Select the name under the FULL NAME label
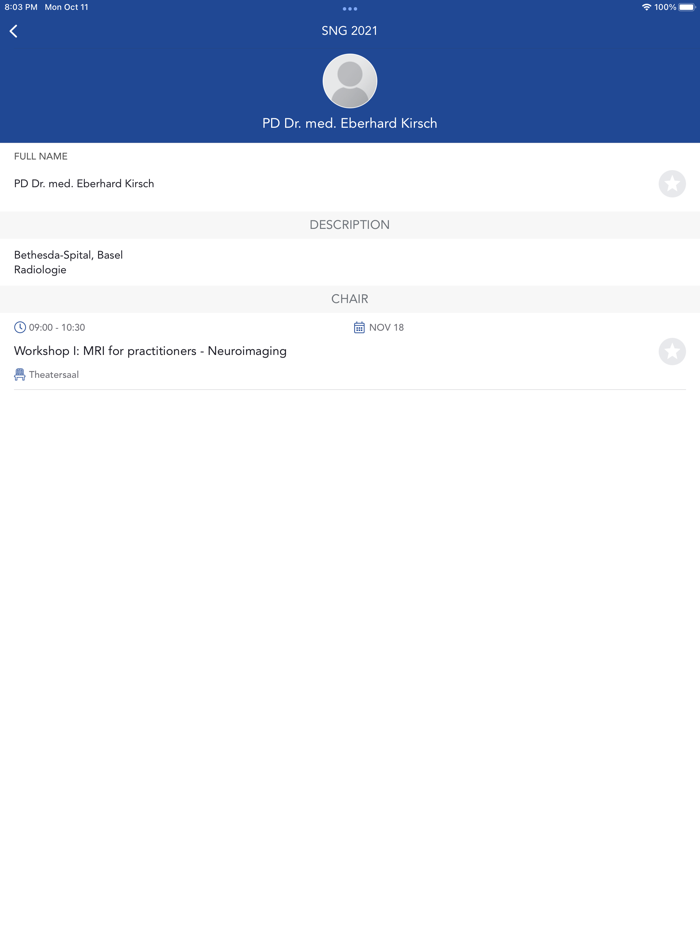This screenshot has width=700, height=934. tap(84, 183)
